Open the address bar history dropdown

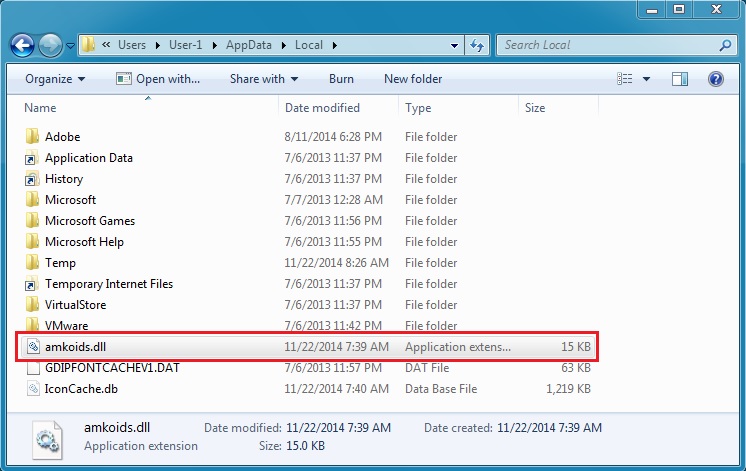[x=454, y=46]
